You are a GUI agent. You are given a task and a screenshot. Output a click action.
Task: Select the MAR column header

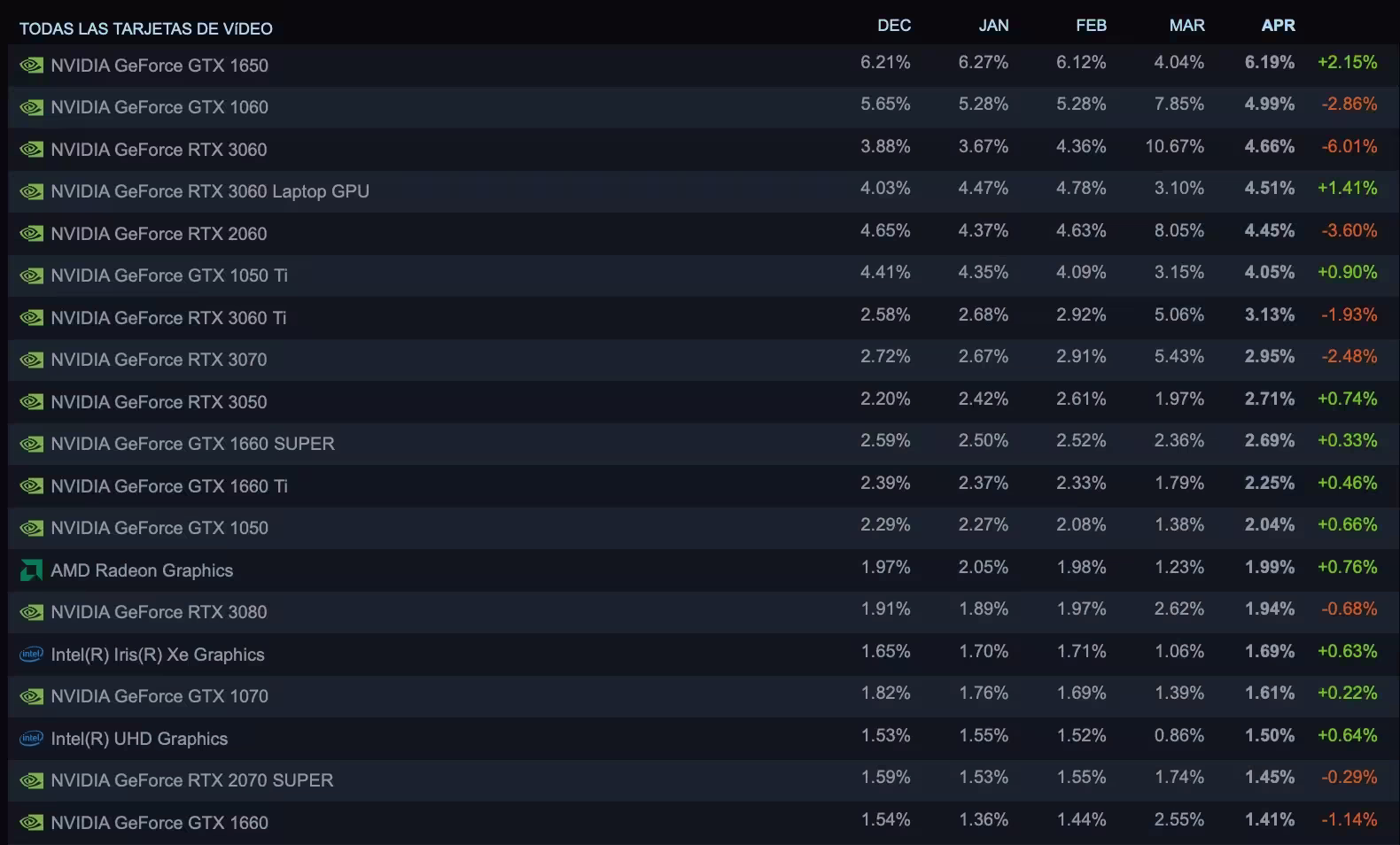[1186, 26]
